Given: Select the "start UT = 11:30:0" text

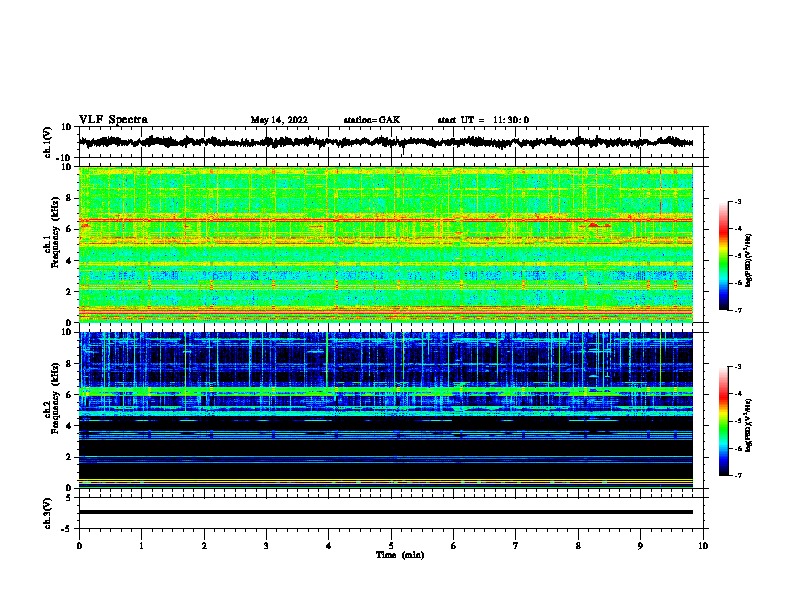Looking at the screenshot, I should 483,120.
